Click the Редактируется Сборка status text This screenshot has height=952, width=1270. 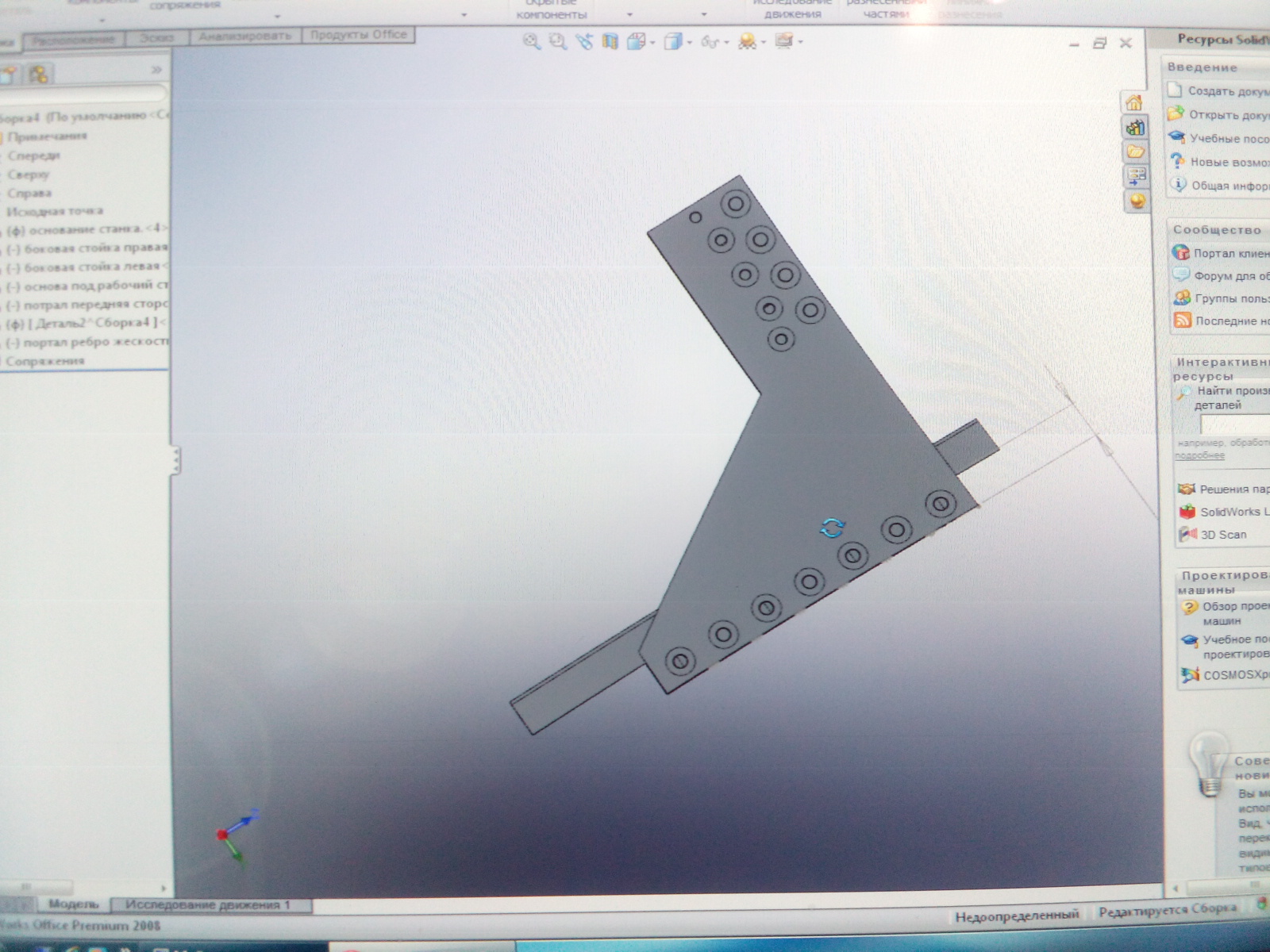pyautogui.click(x=1167, y=911)
